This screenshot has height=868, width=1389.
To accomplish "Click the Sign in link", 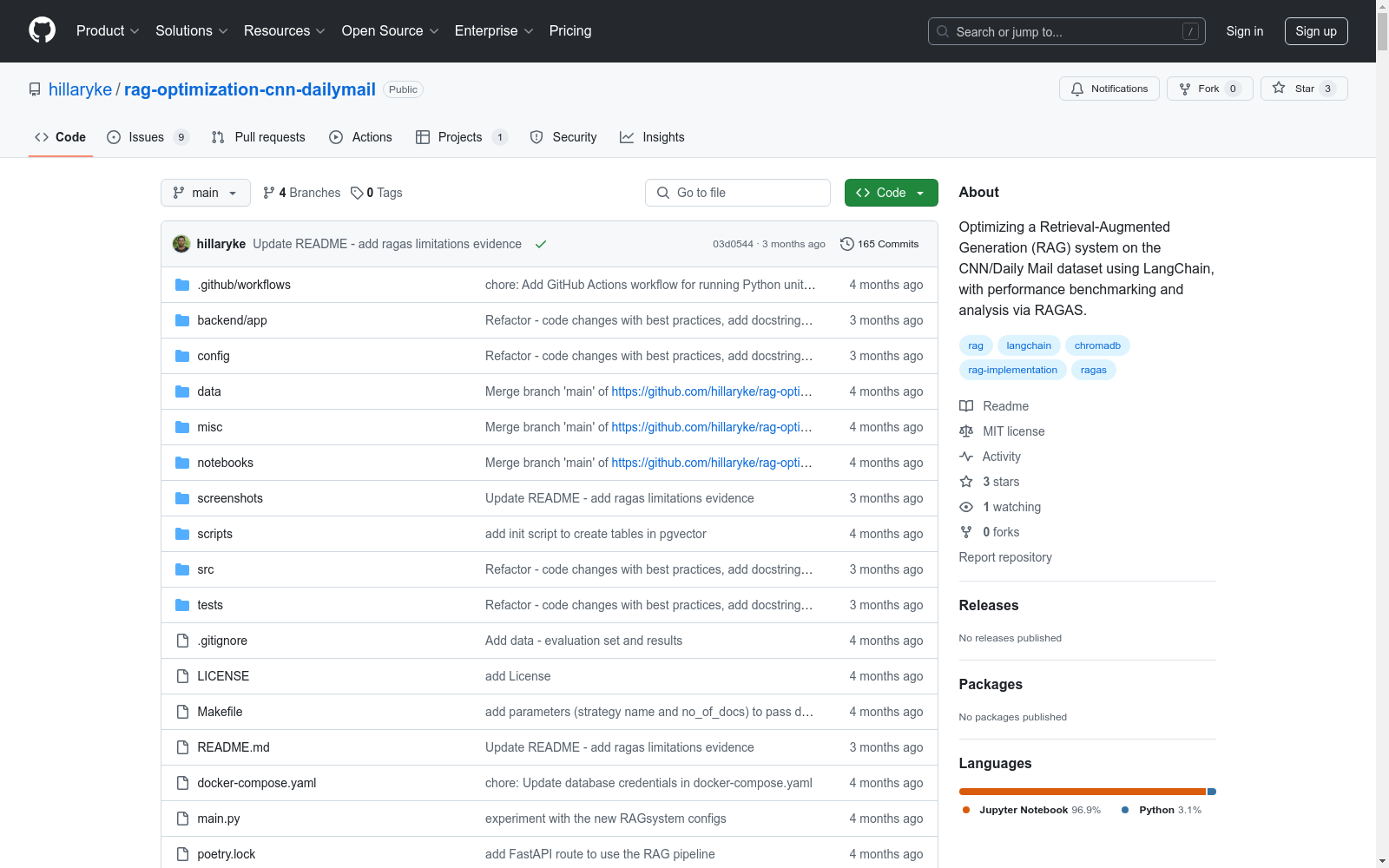I will point(1245,31).
